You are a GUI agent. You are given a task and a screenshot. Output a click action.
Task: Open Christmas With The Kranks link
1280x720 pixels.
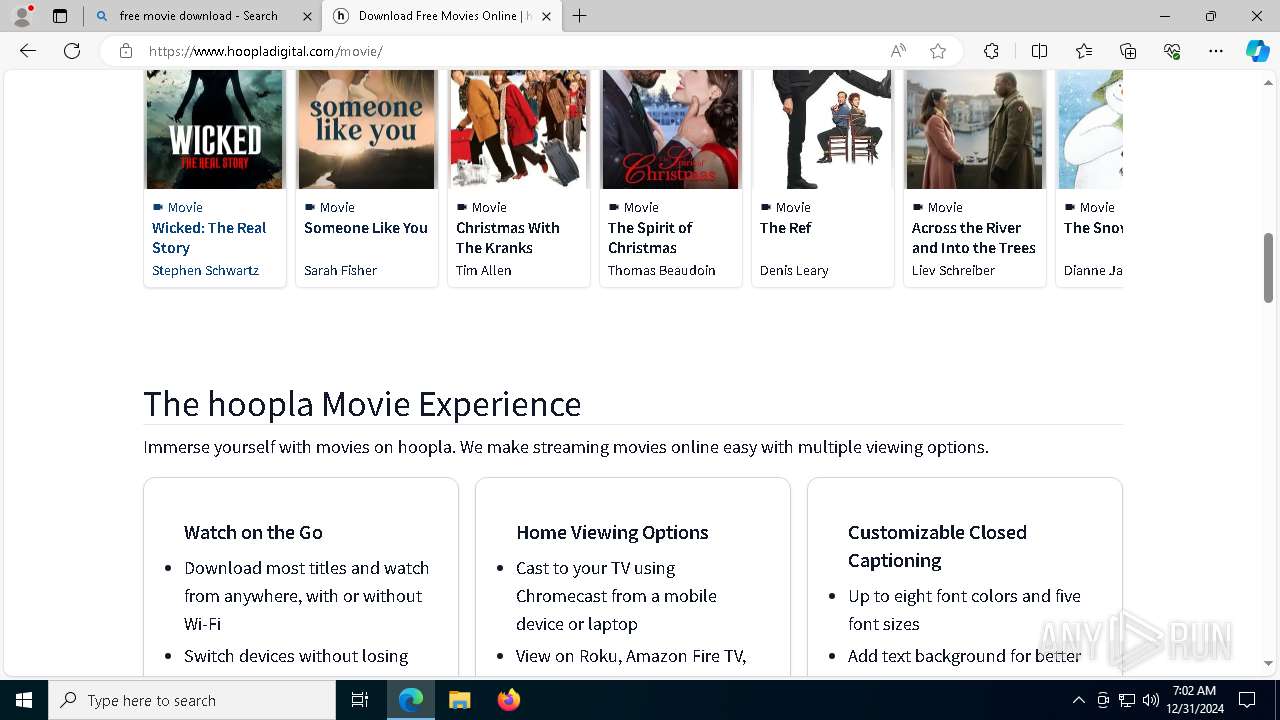coord(508,238)
